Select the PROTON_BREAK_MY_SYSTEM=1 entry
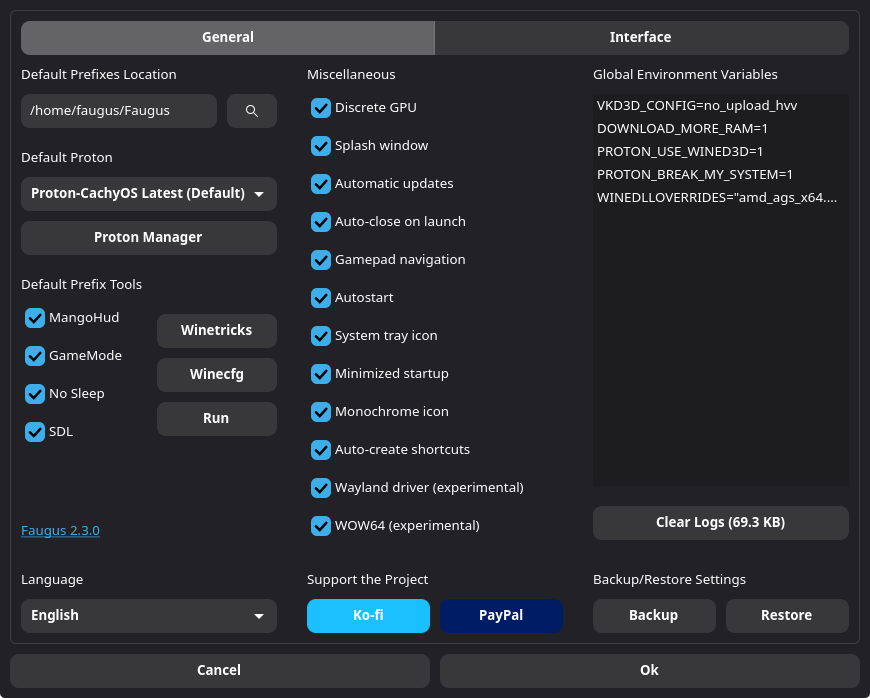The width and height of the screenshot is (870, 698). click(720, 175)
